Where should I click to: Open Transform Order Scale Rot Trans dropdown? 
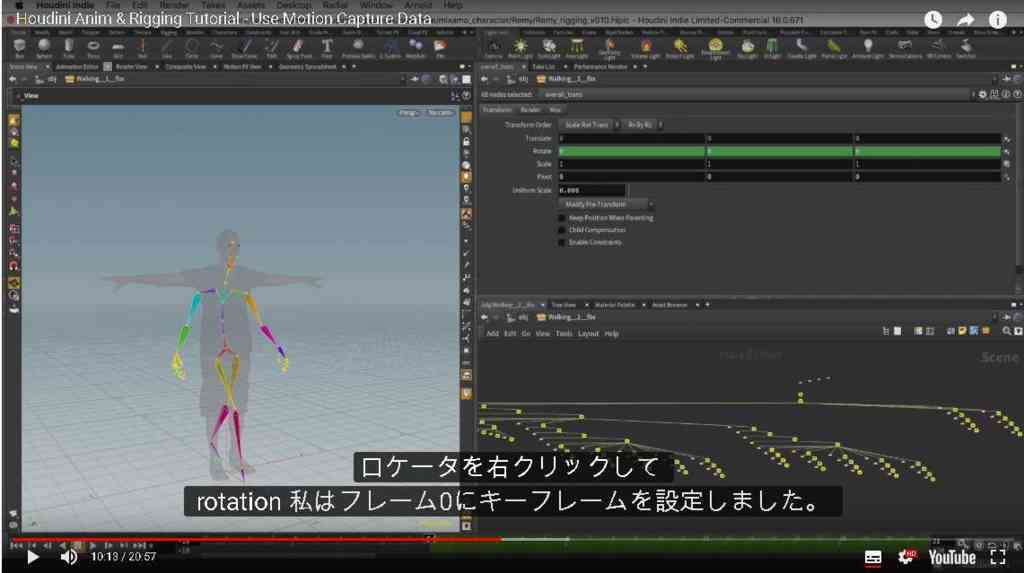pos(588,125)
